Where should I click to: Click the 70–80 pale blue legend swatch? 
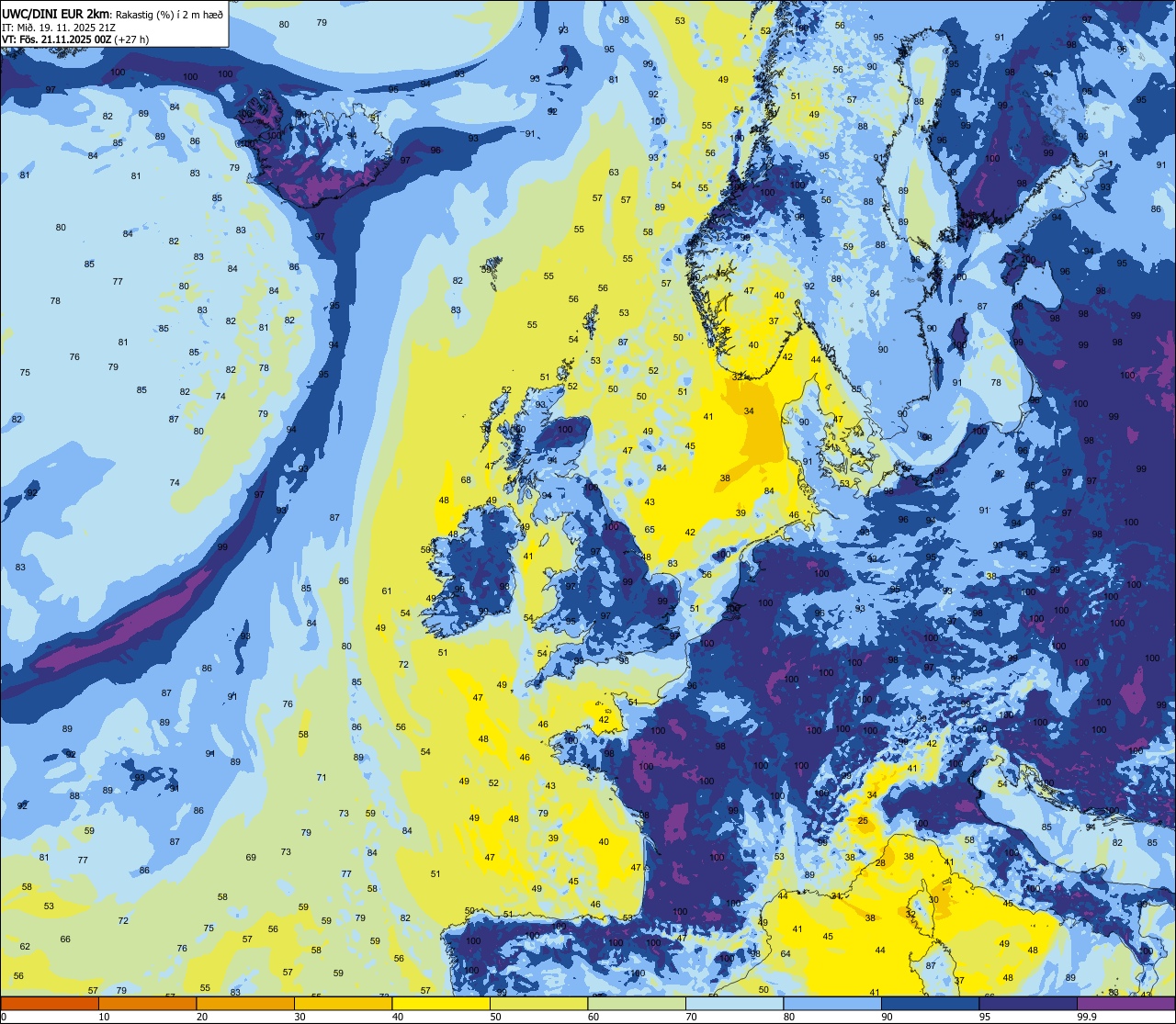(x=734, y=1004)
